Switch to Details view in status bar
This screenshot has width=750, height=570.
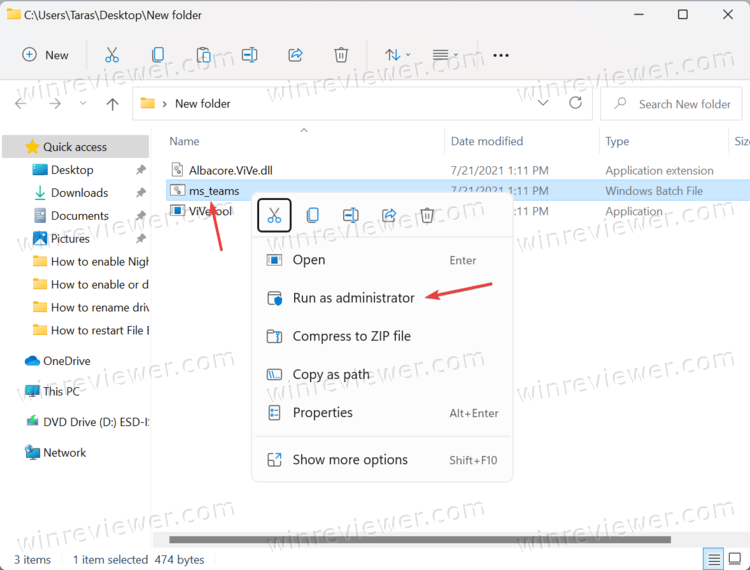pos(713,559)
